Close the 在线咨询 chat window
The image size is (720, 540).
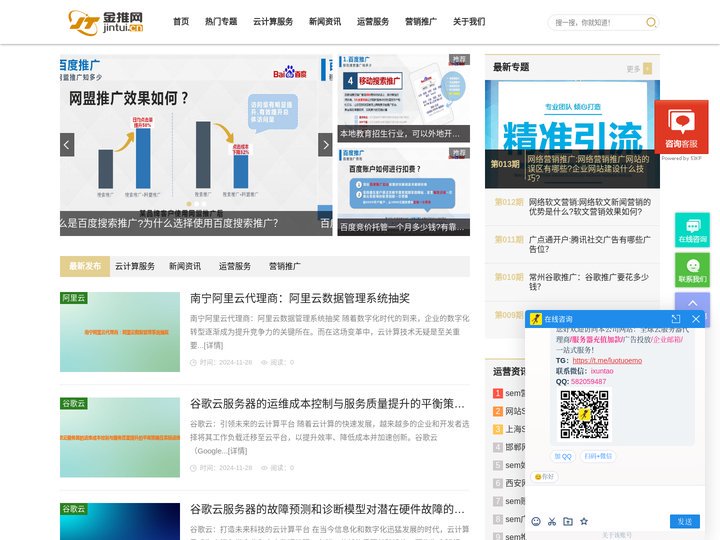[x=696, y=319]
